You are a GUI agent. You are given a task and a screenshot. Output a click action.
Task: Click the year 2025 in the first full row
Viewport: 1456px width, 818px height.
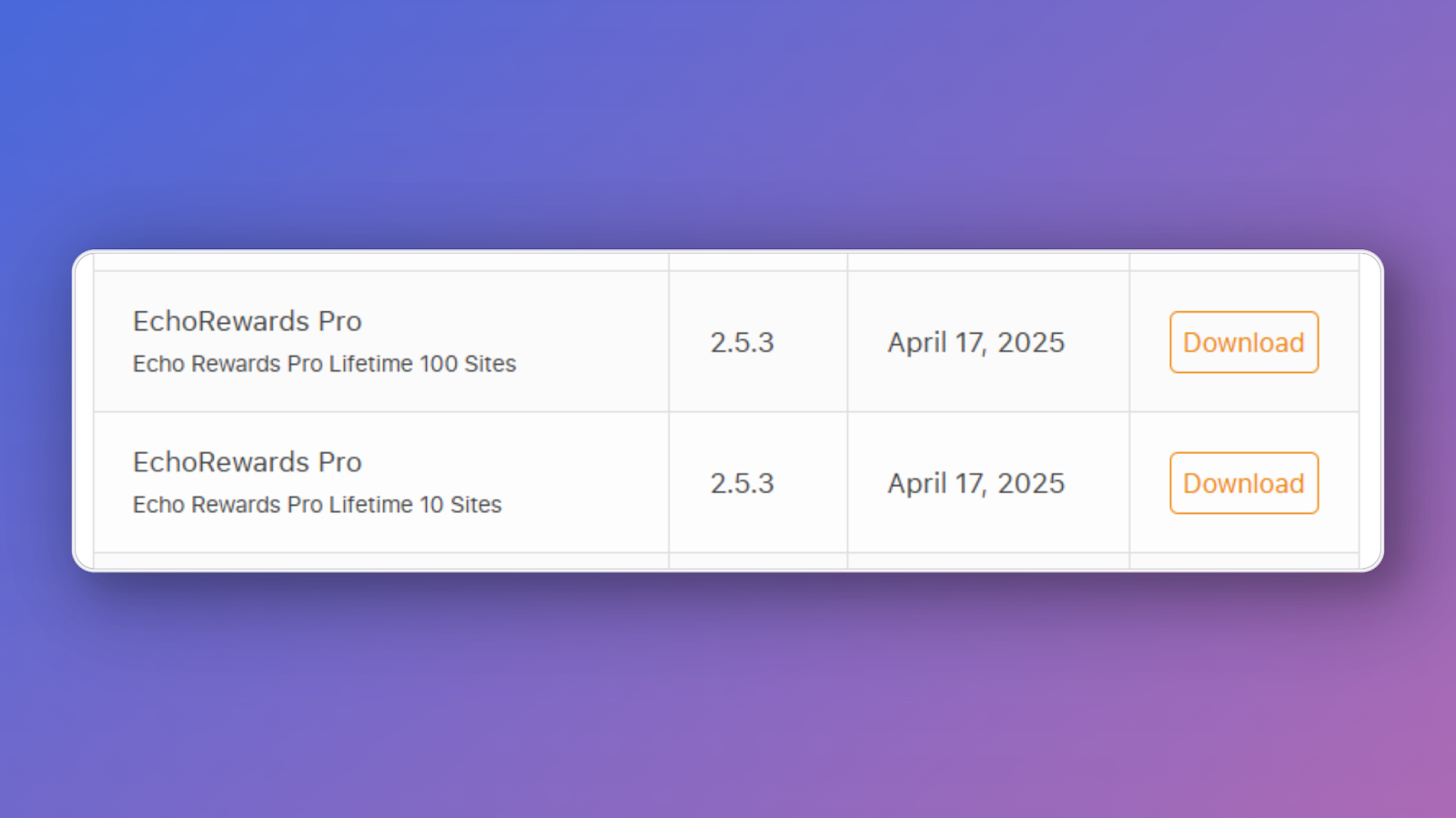click(1031, 343)
